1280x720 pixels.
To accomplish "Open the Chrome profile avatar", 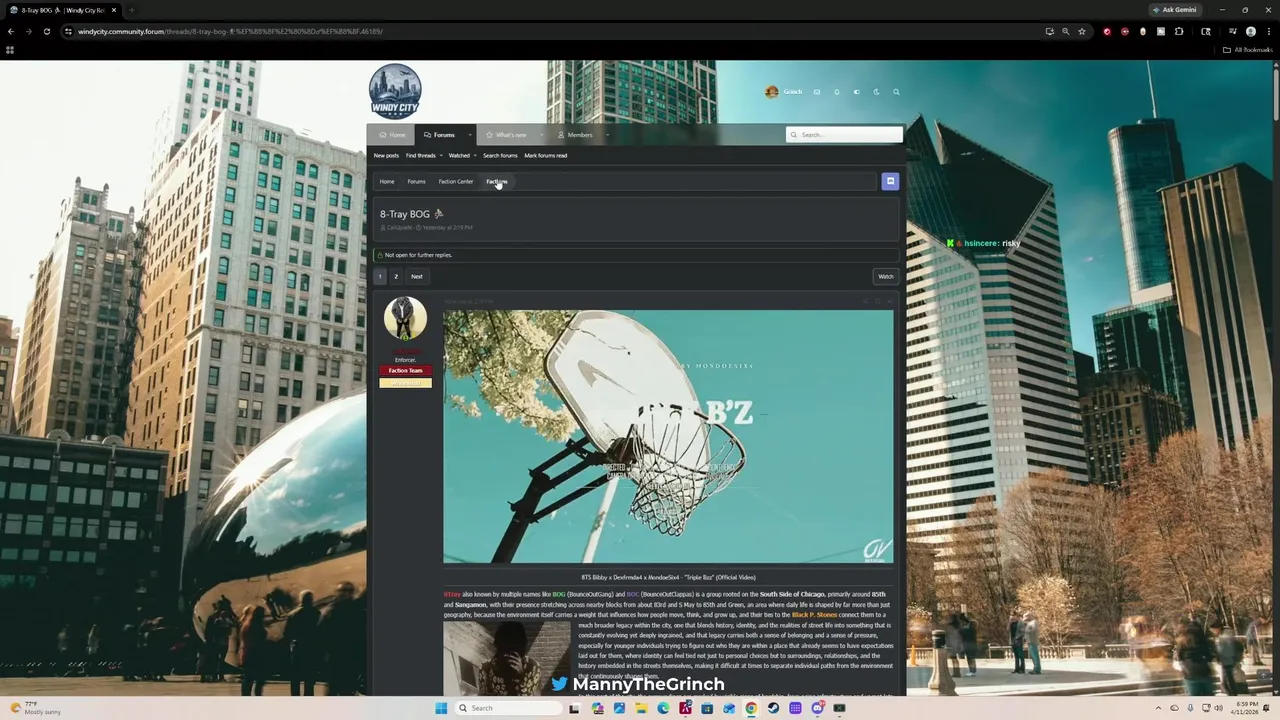I will 1250,31.
